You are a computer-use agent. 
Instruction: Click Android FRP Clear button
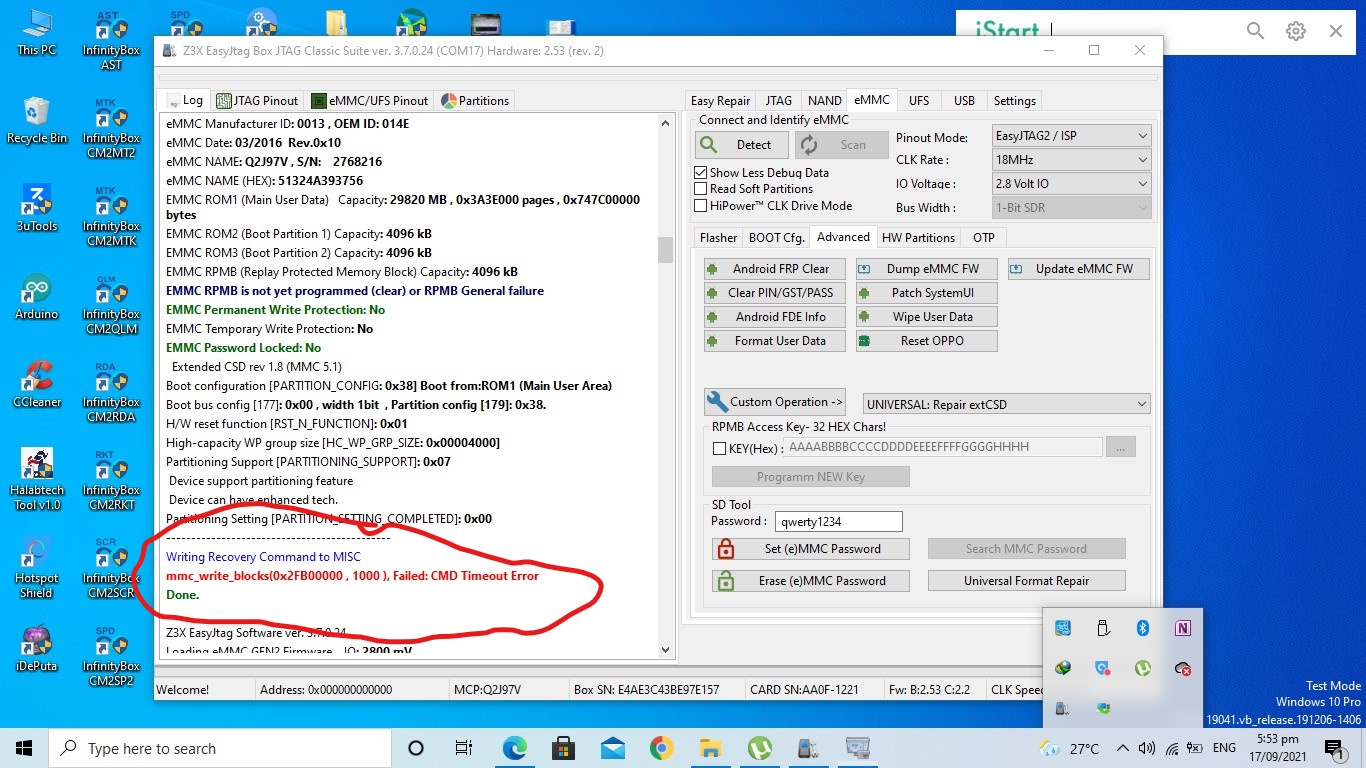point(775,269)
